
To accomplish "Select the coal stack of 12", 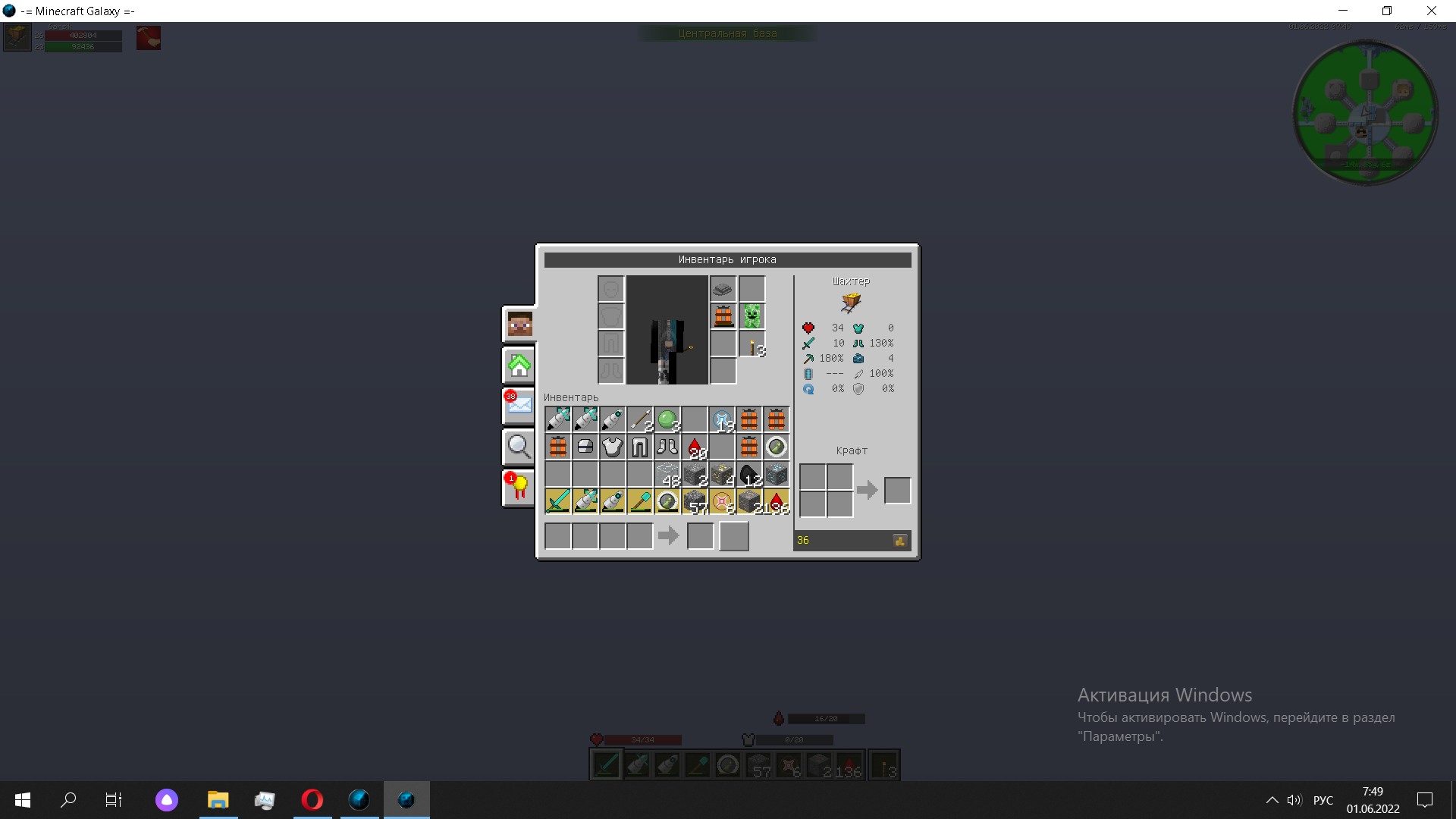I will (x=749, y=474).
